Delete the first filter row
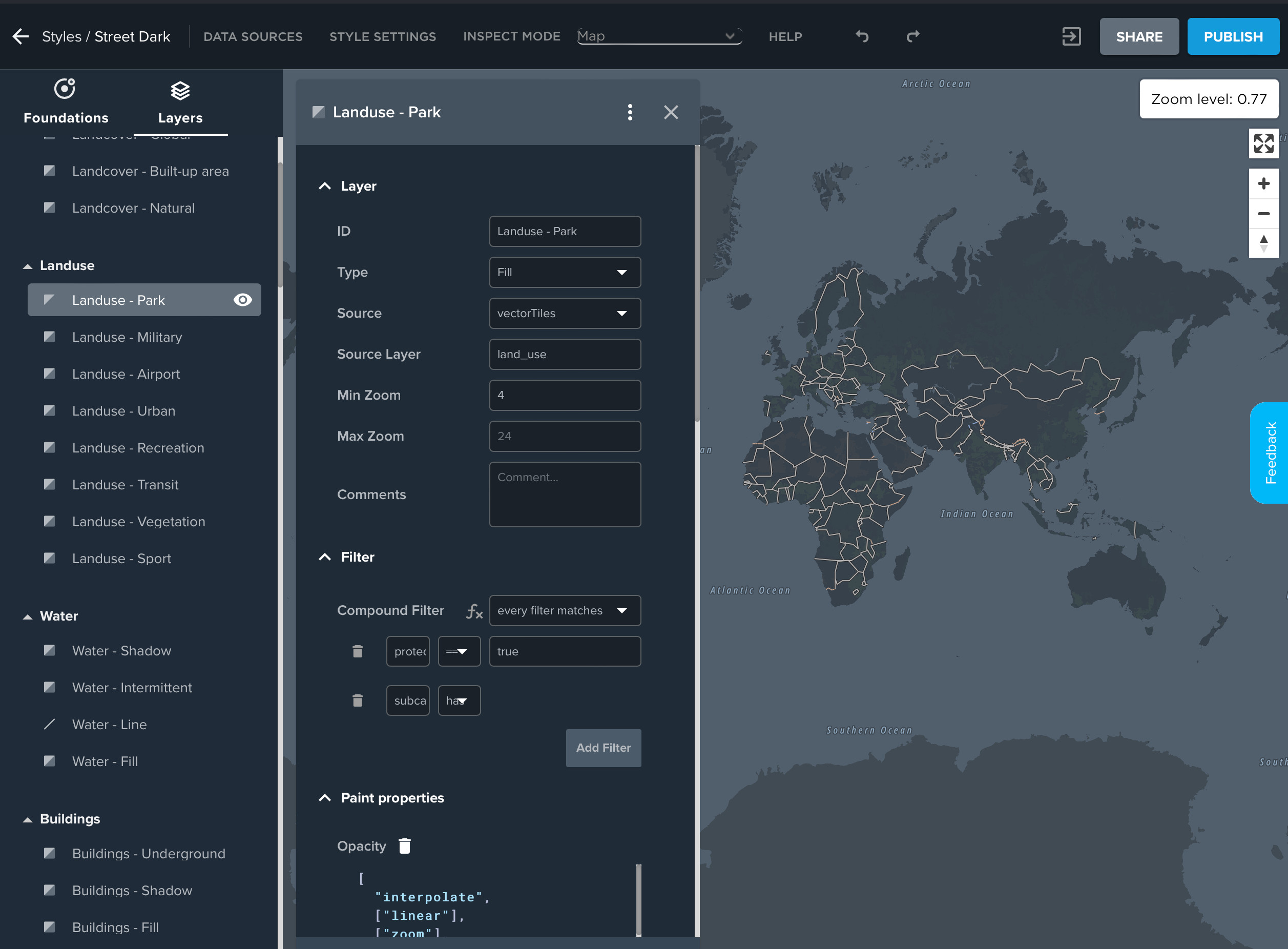1288x949 pixels. coord(357,651)
